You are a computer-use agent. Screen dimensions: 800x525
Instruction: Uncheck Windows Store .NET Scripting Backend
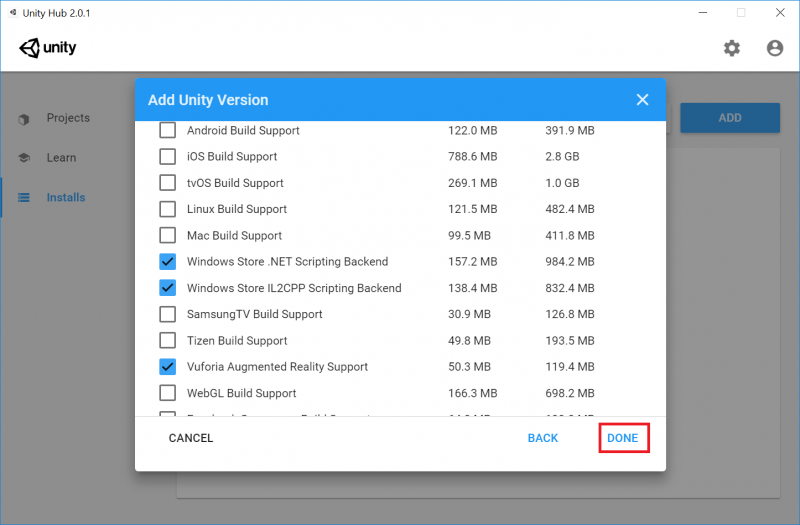click(167, 261)
